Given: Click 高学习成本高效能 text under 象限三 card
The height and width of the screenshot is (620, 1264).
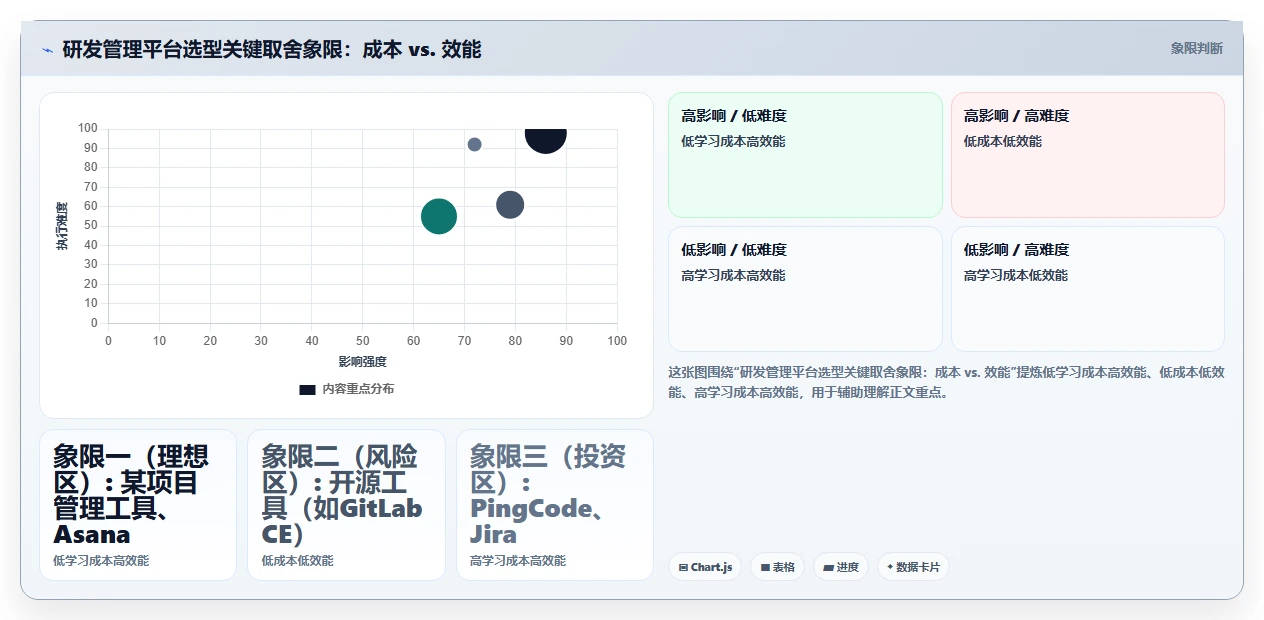Looking at the screenshot, I should [x=518, y=561].
